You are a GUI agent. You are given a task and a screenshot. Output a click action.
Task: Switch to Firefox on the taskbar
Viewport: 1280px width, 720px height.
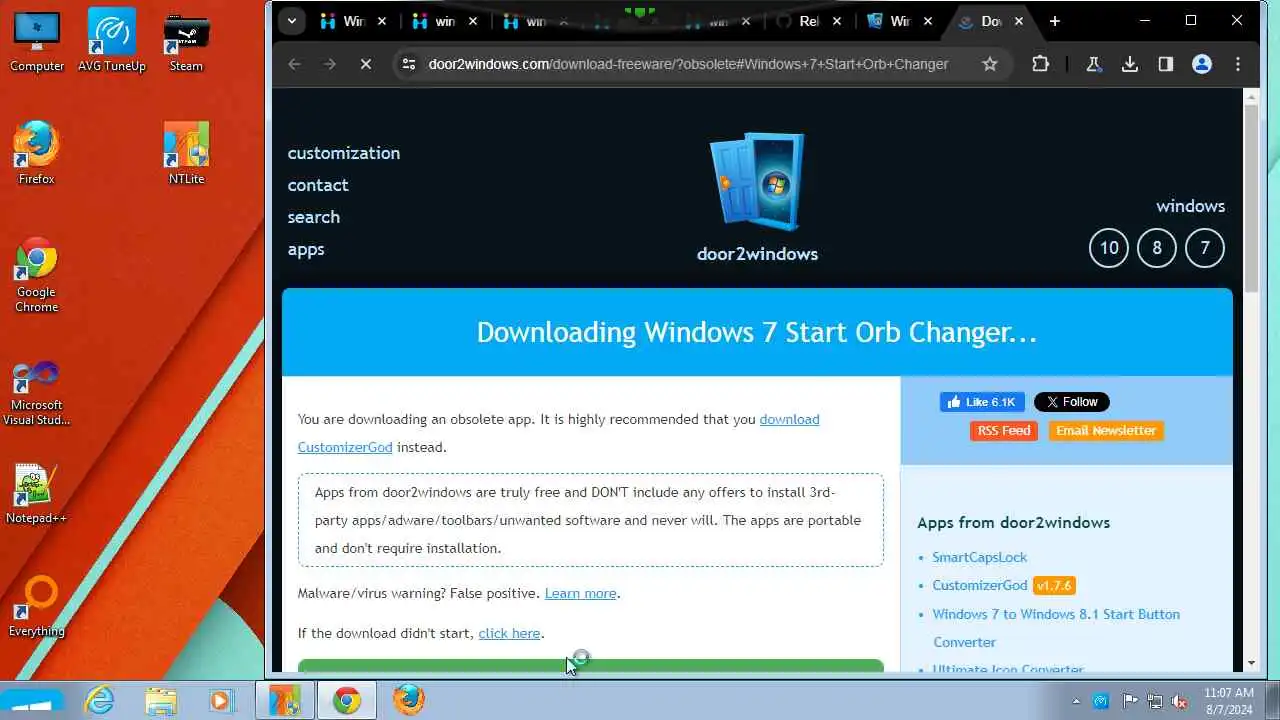(x=408, y=700)
